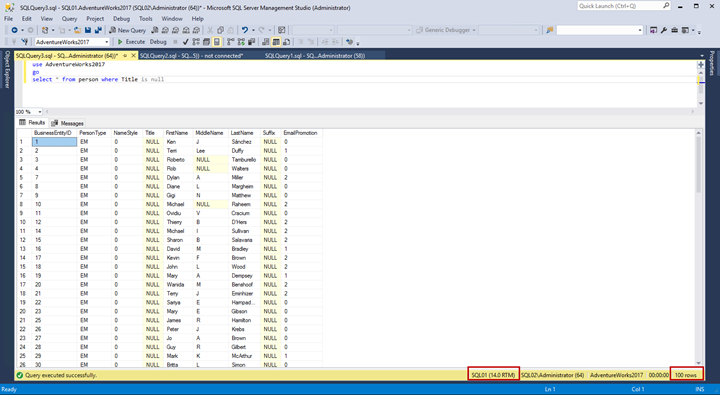This screenshot has width=720, height=395.
Task: Toggle pin on SQLQuery3.sql tab
Action: [125, 56]
